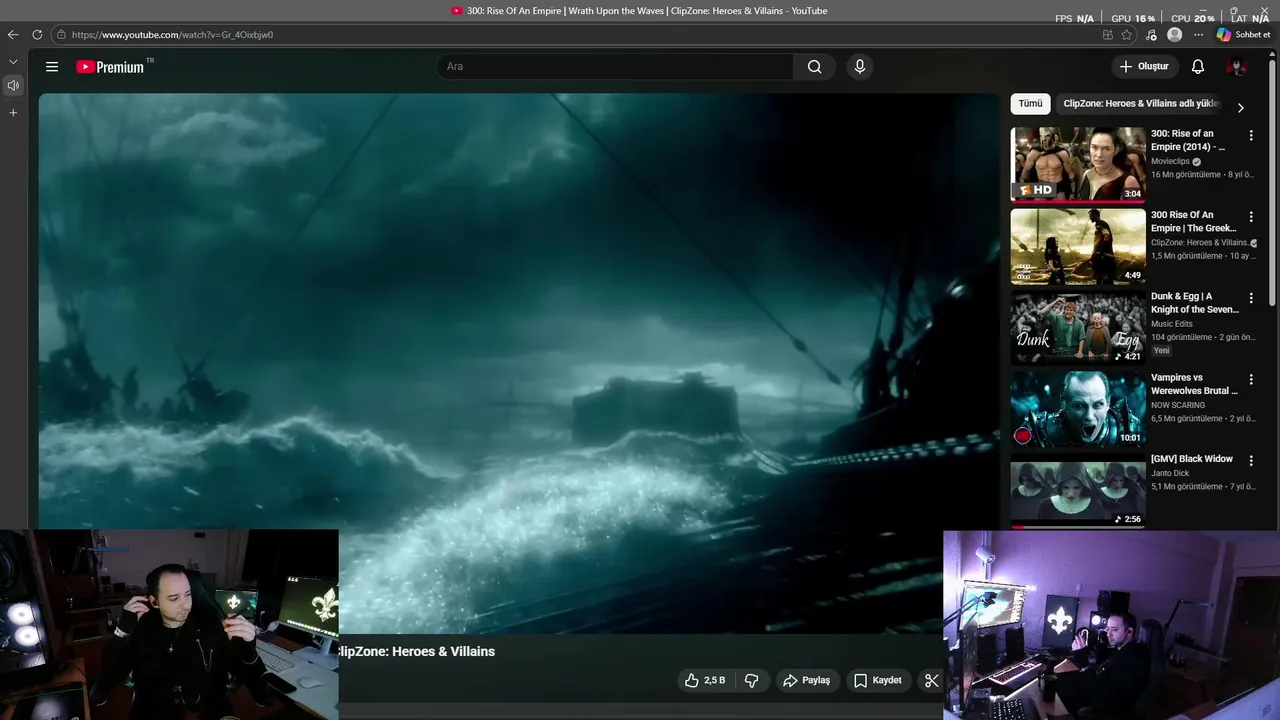View site info via the lock icon

[61, 35]
